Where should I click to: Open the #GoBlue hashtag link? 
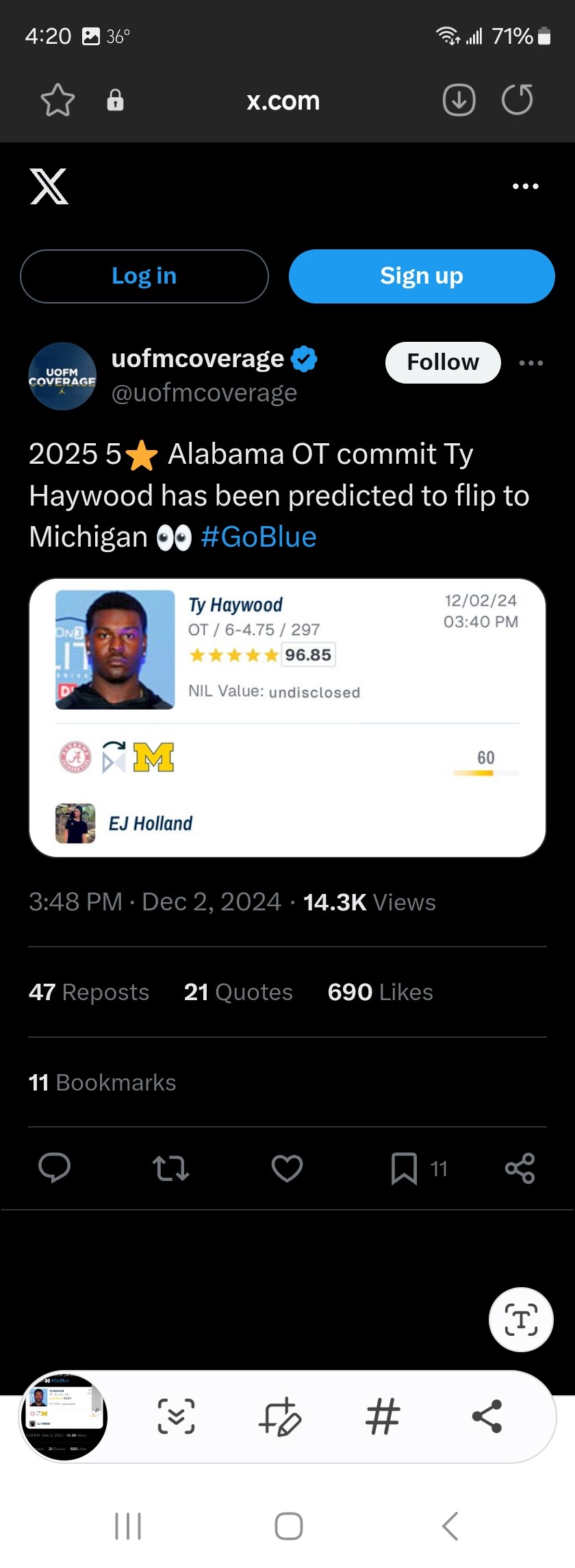click(x=259, y=537)
